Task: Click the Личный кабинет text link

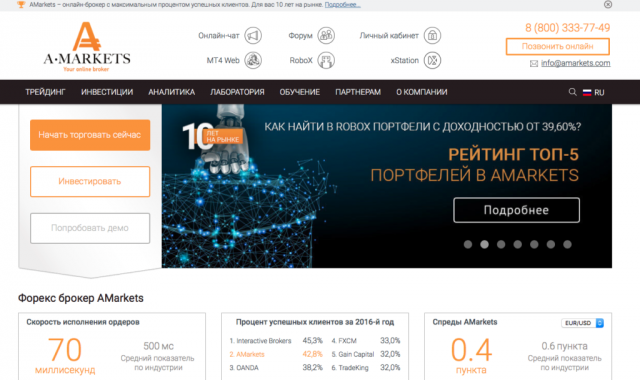Action: [x=389, y=36]
